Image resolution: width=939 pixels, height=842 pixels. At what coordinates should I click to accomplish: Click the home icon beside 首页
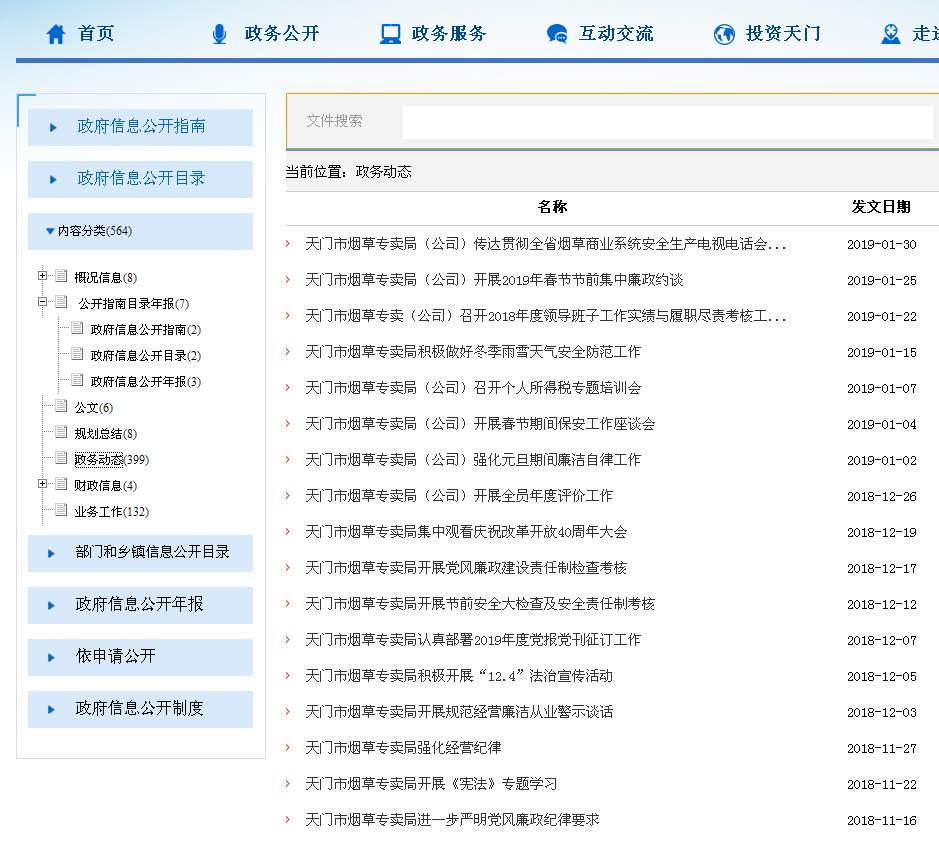pos(56,34)
